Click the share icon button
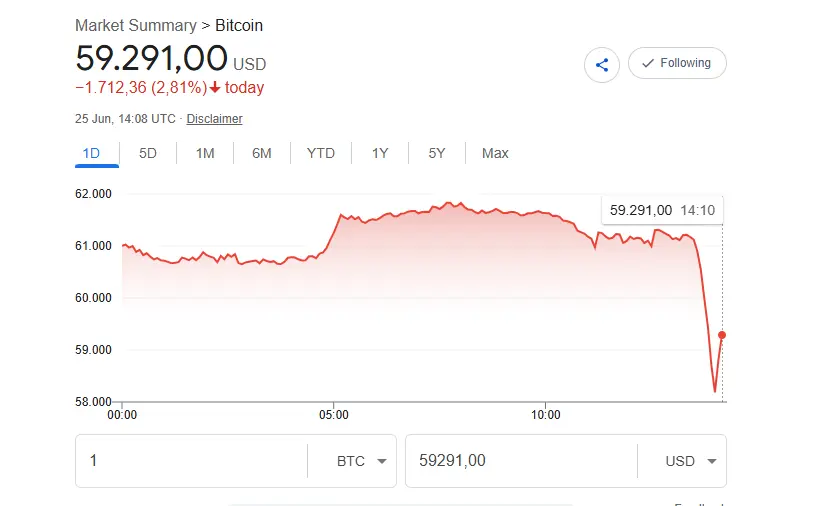 (x=602, y=65)
